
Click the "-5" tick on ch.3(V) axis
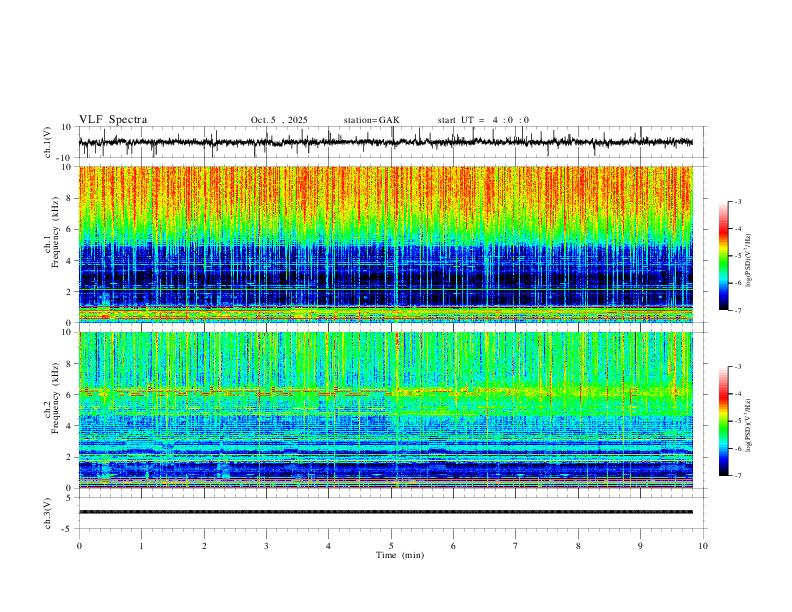point(68,529)
